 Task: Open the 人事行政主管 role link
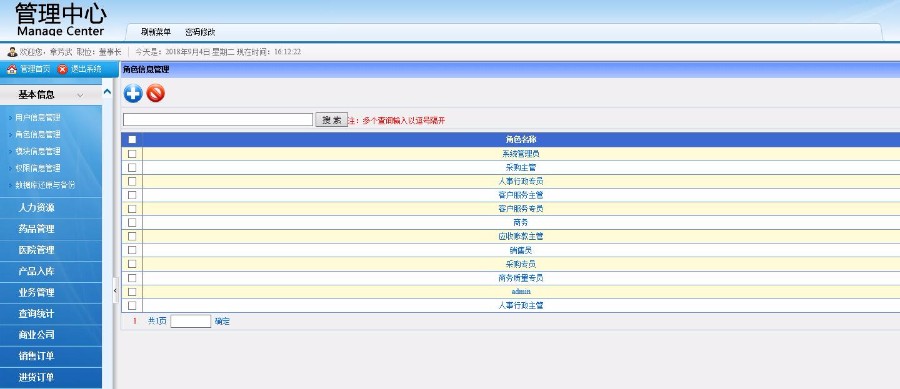pyautogui.click(x=521, y=305)
